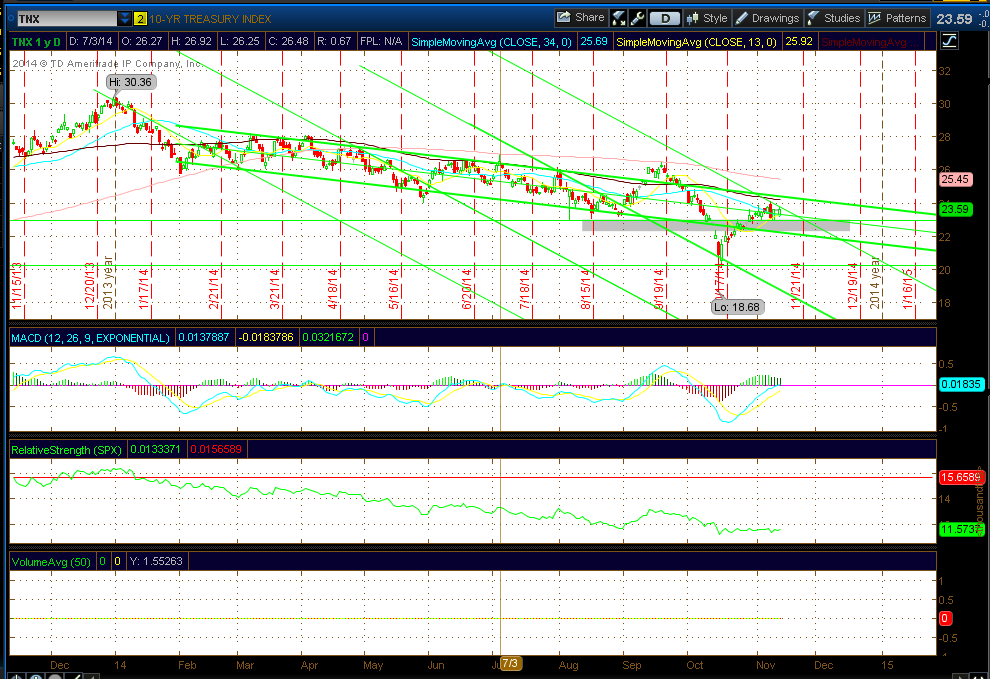
Task: Click the H: 26.92 high value
Action: (x=191, y=42)
